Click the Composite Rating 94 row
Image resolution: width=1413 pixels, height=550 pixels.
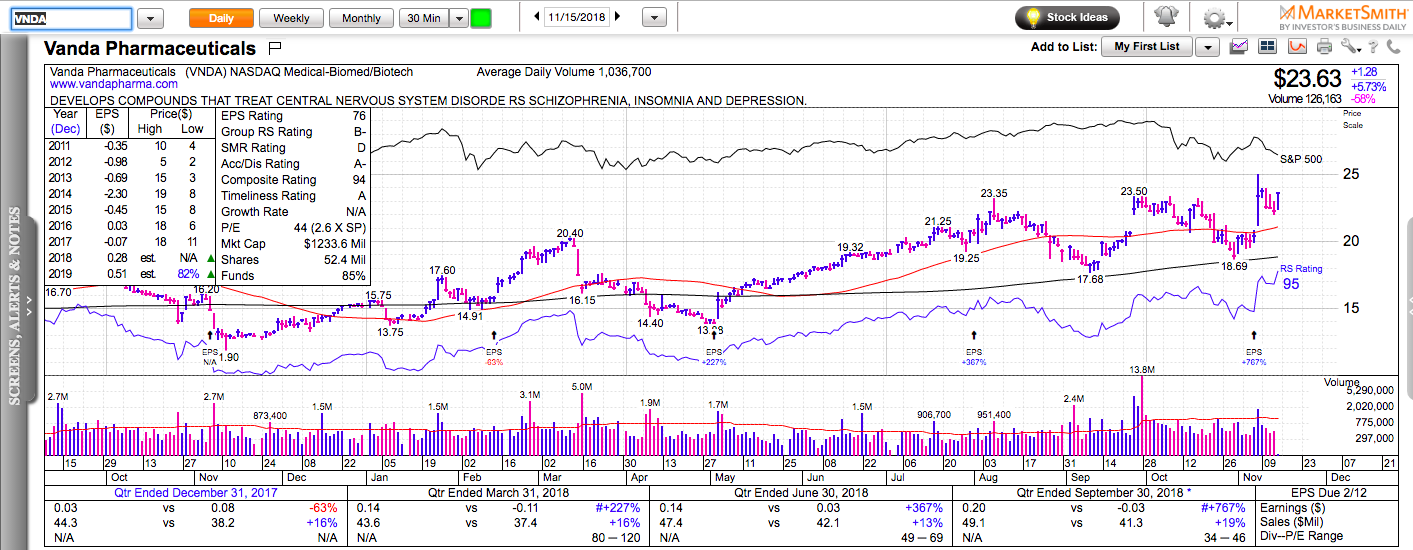pos(294,180)
